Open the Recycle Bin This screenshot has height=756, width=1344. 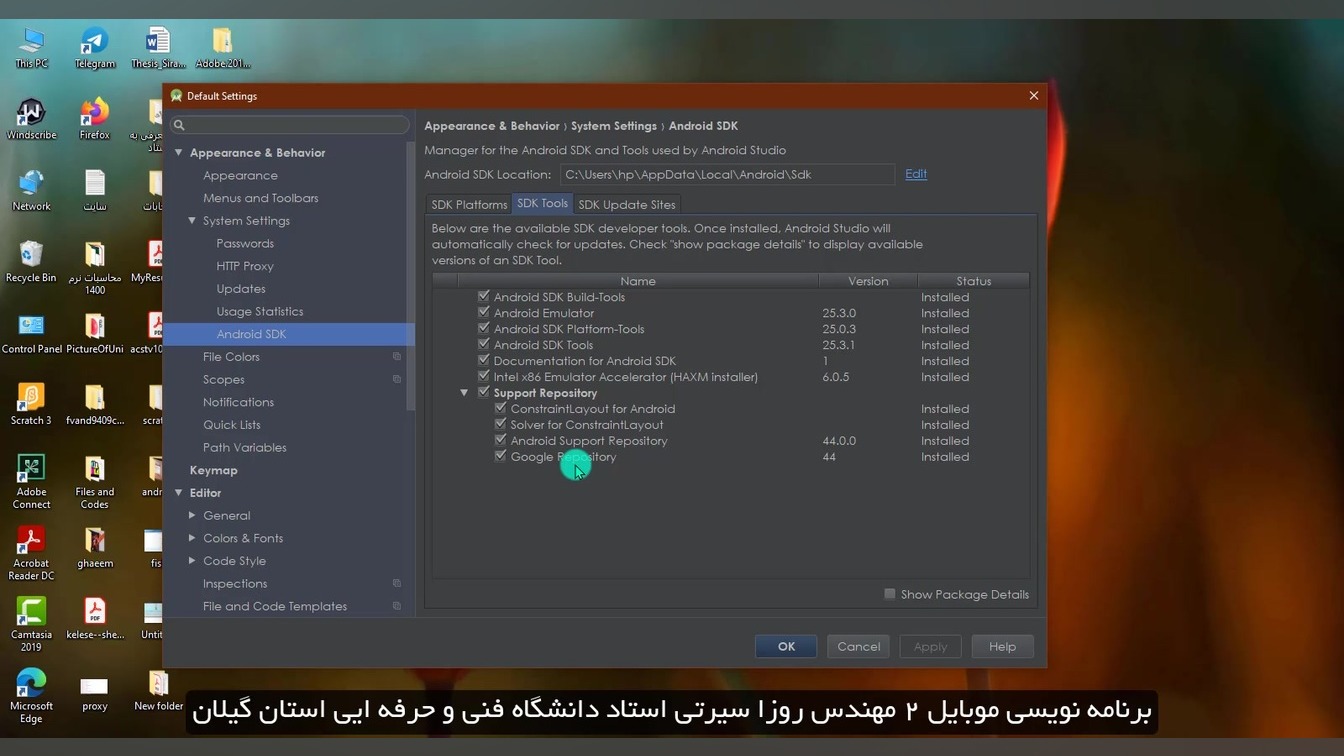pyautogui.click(x=31, y=262)
